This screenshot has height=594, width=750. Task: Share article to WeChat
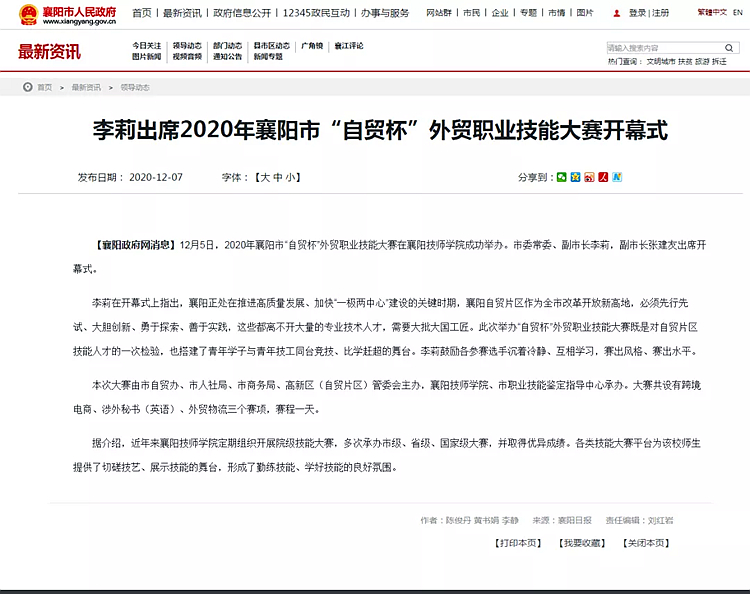point(562,177)
